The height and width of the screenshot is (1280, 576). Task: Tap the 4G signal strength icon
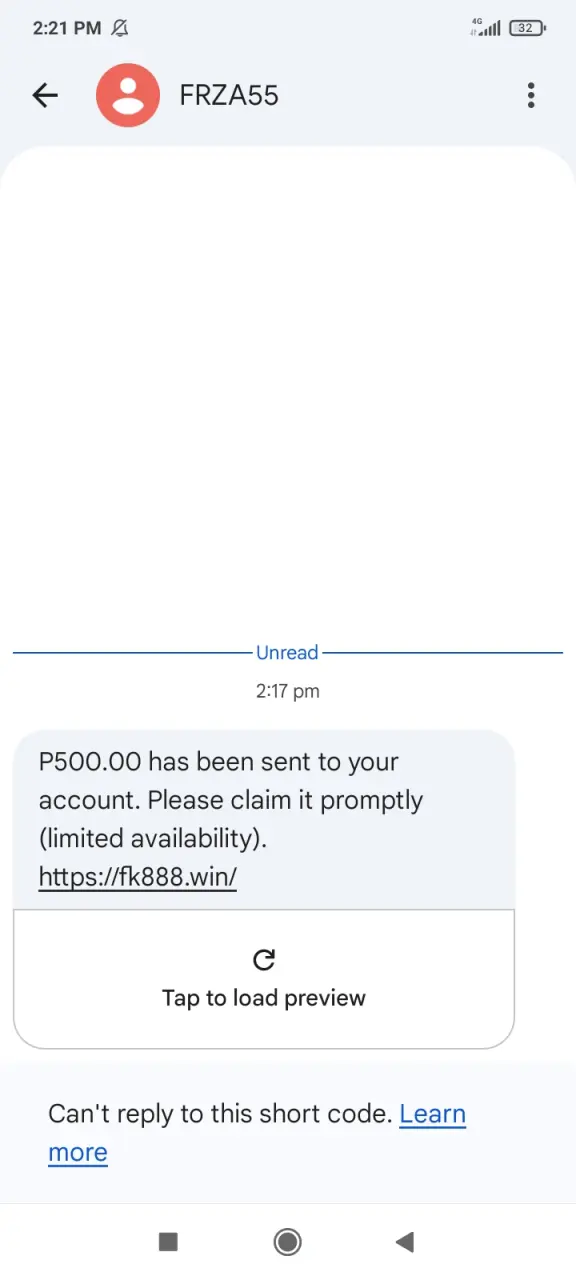[x=485, y=28]
